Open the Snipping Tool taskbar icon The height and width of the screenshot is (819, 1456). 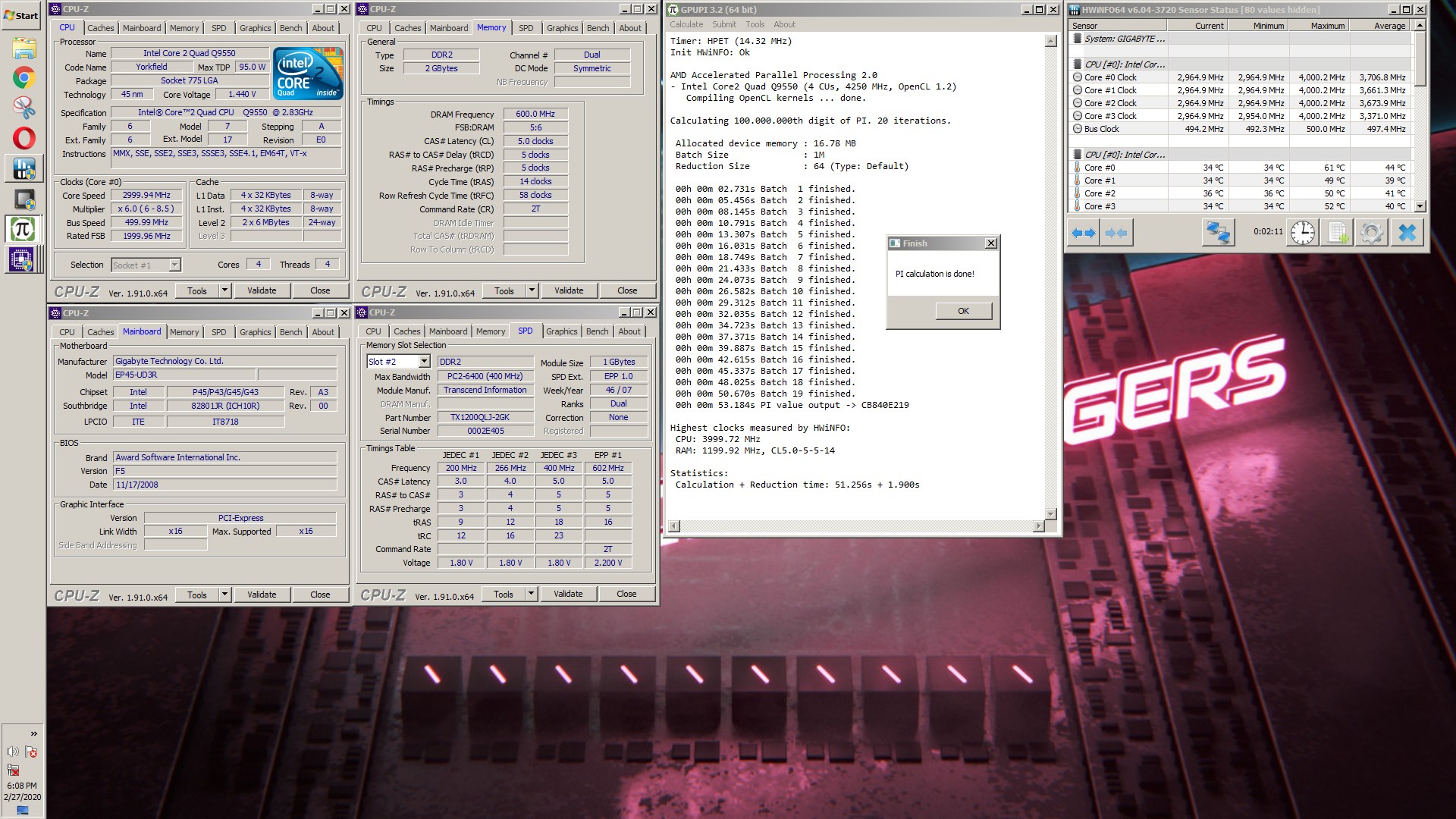(24, 108)
